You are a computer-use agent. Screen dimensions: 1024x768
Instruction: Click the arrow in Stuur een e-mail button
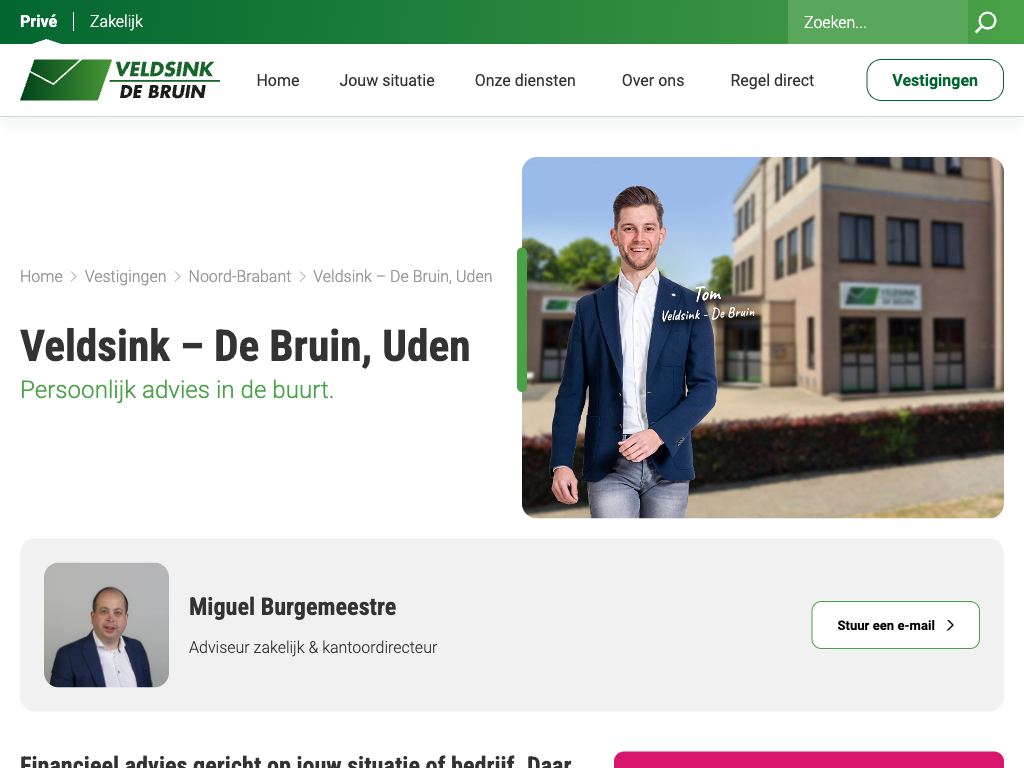(x=950, y=626)
